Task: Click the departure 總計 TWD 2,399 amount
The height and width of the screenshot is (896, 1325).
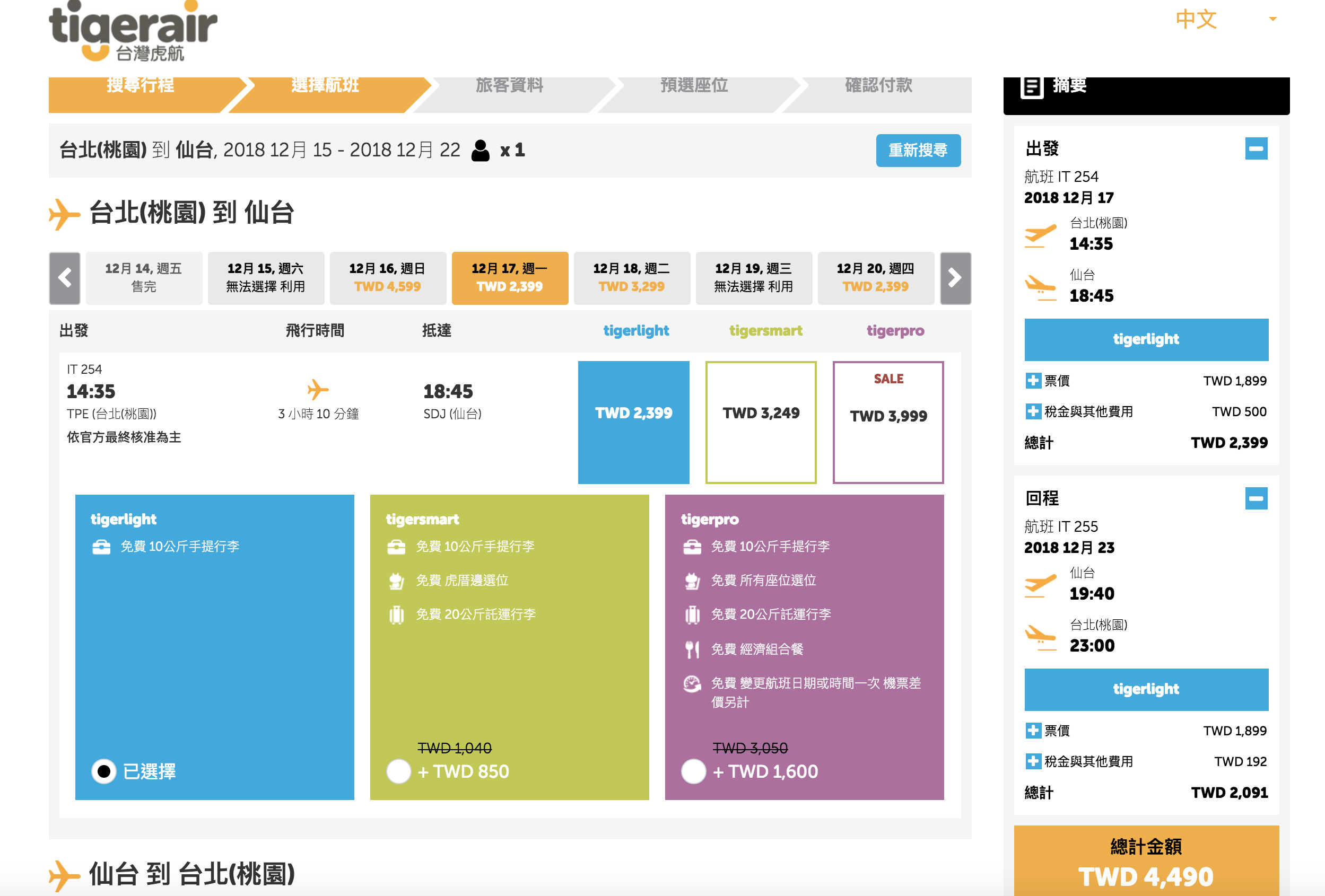Action: coord(1229,443)
